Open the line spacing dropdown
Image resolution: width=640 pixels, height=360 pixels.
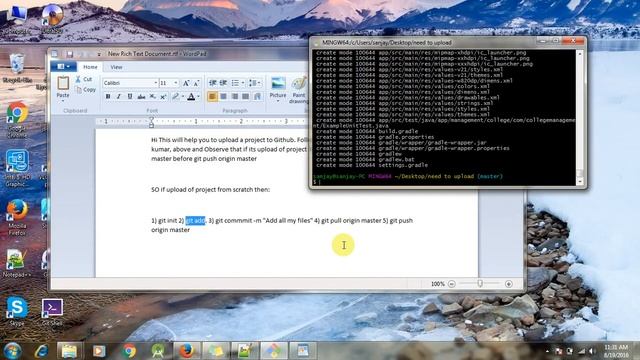(x=255, y=83)
